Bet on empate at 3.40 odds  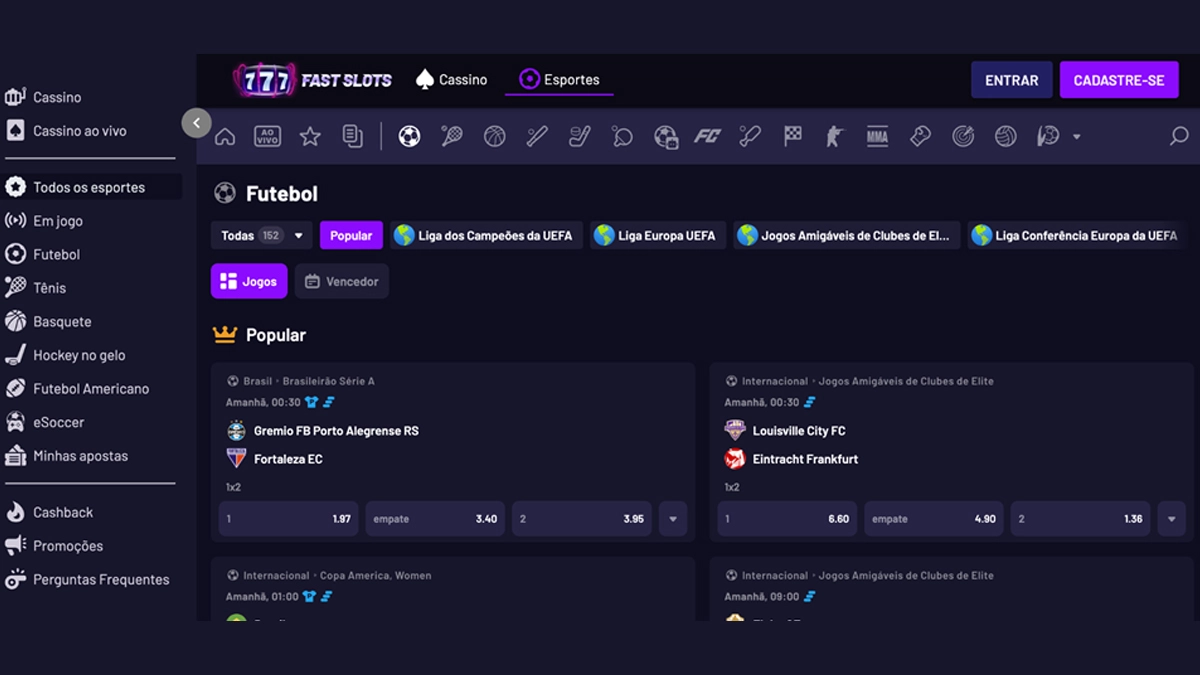[x=435, y=519]
